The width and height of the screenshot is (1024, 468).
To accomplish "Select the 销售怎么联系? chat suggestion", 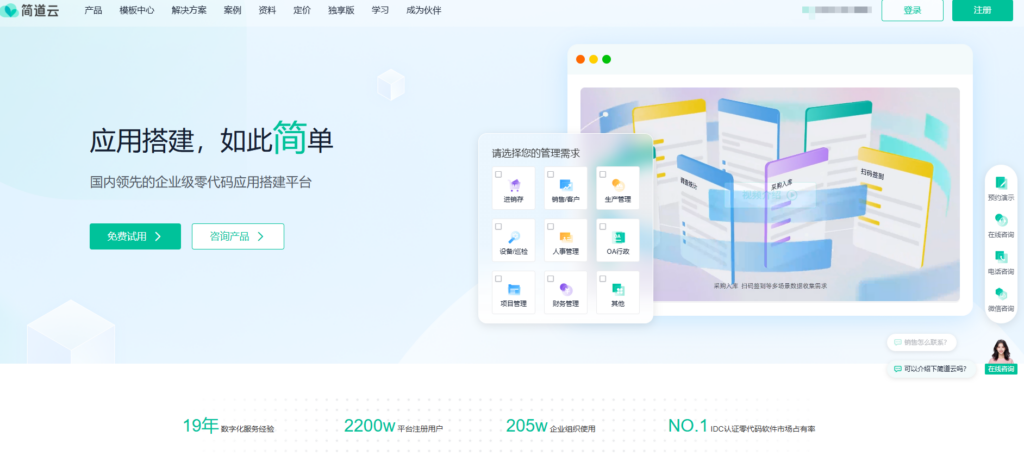I will coord(921,342).
